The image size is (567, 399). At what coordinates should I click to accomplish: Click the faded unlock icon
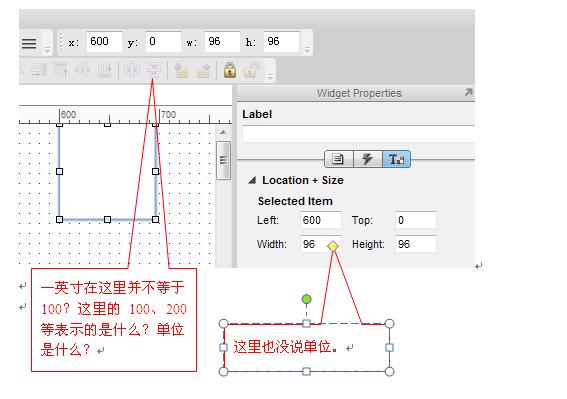252,70
